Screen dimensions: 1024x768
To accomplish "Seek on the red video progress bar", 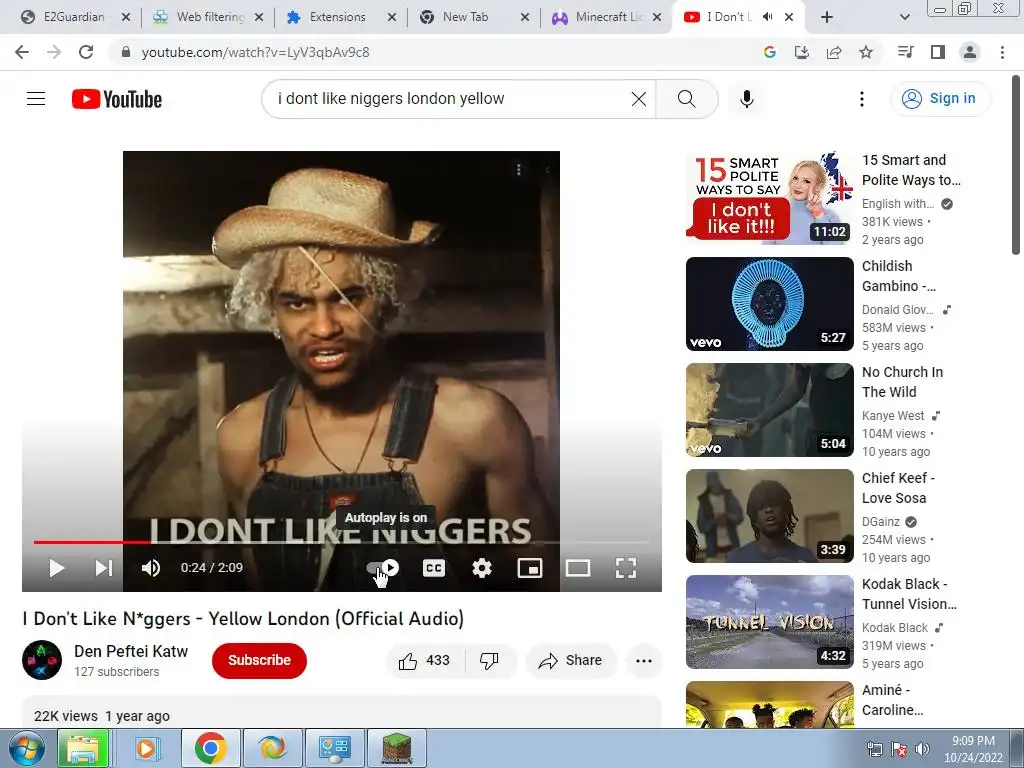I will pos(342,541).
